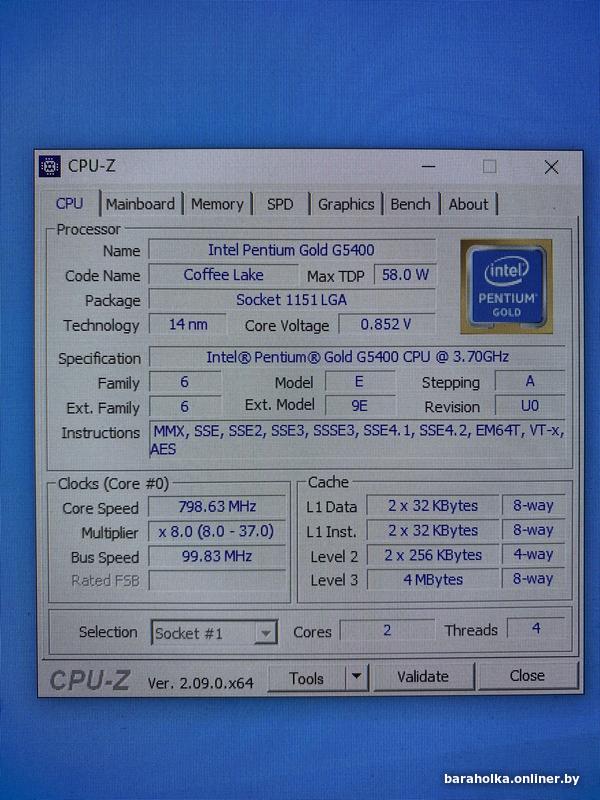Click the Core Speed value 798.63 MHz
The image size is (600, 800).
(217, 507)
